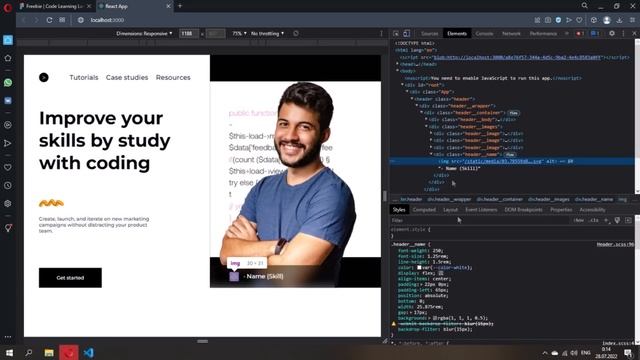Open the No throttling dropdown
This screenshot has height=360, width=640.
pos(267,33)
